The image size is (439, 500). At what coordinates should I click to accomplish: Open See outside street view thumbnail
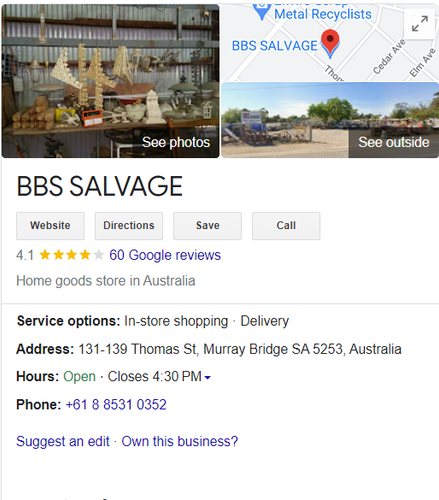point(330,120)
